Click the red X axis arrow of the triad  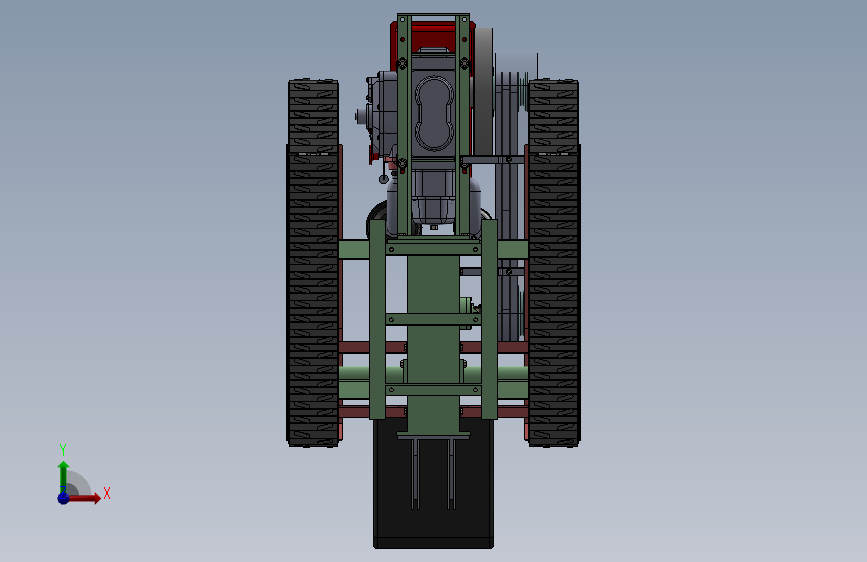point(84,498)
